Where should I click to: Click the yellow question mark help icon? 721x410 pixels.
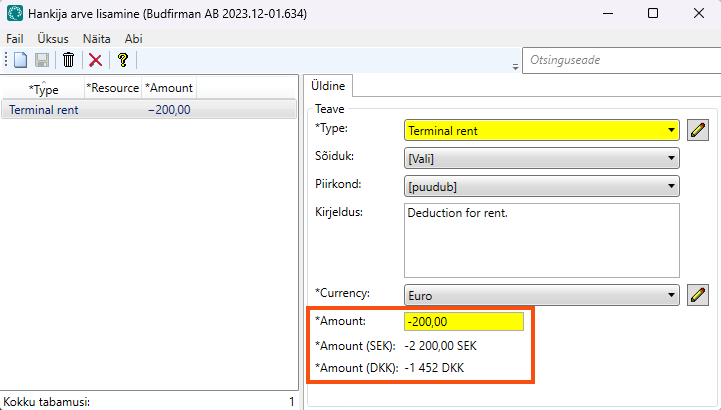pos(123,60)
